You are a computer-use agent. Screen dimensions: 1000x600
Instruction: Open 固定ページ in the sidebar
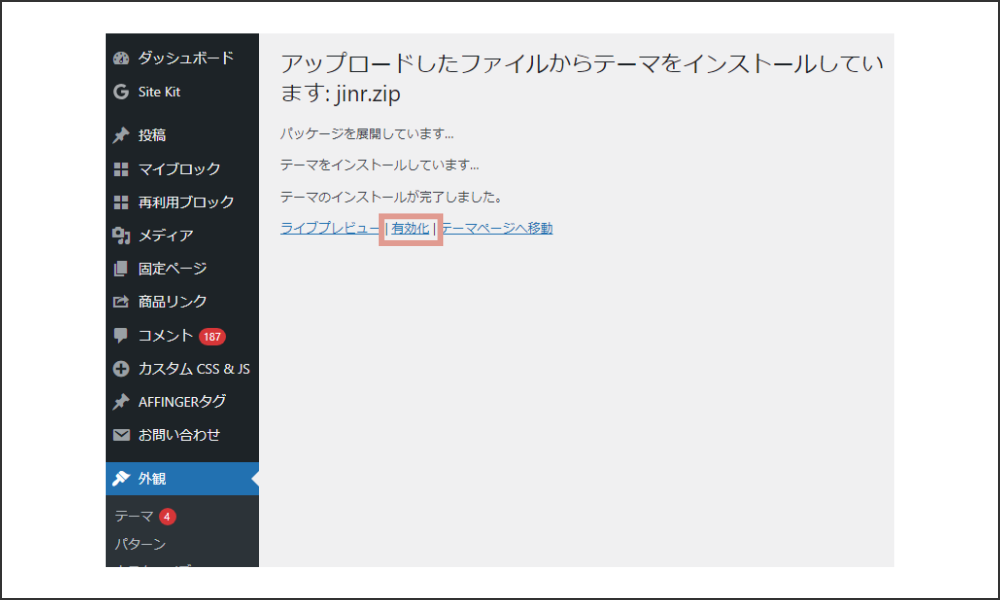pyautogui.click(x=173, y=268)
